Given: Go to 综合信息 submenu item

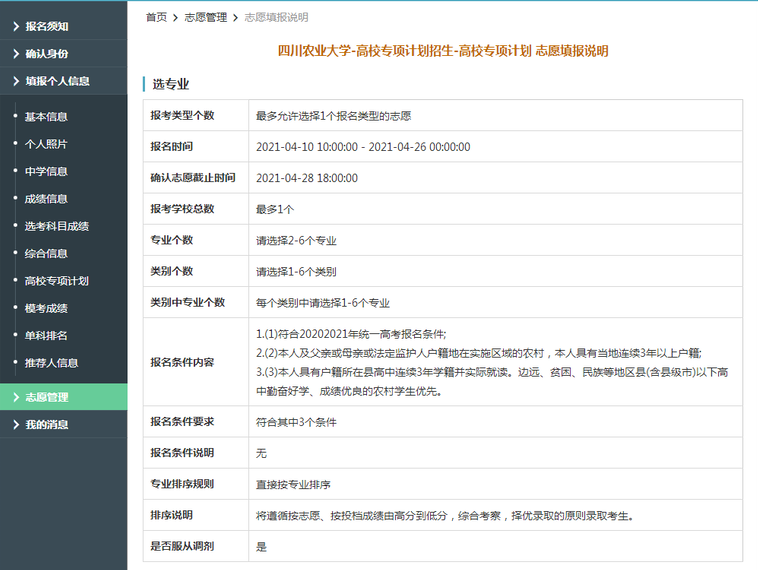Looking at the screenshot, I should 46,253.
